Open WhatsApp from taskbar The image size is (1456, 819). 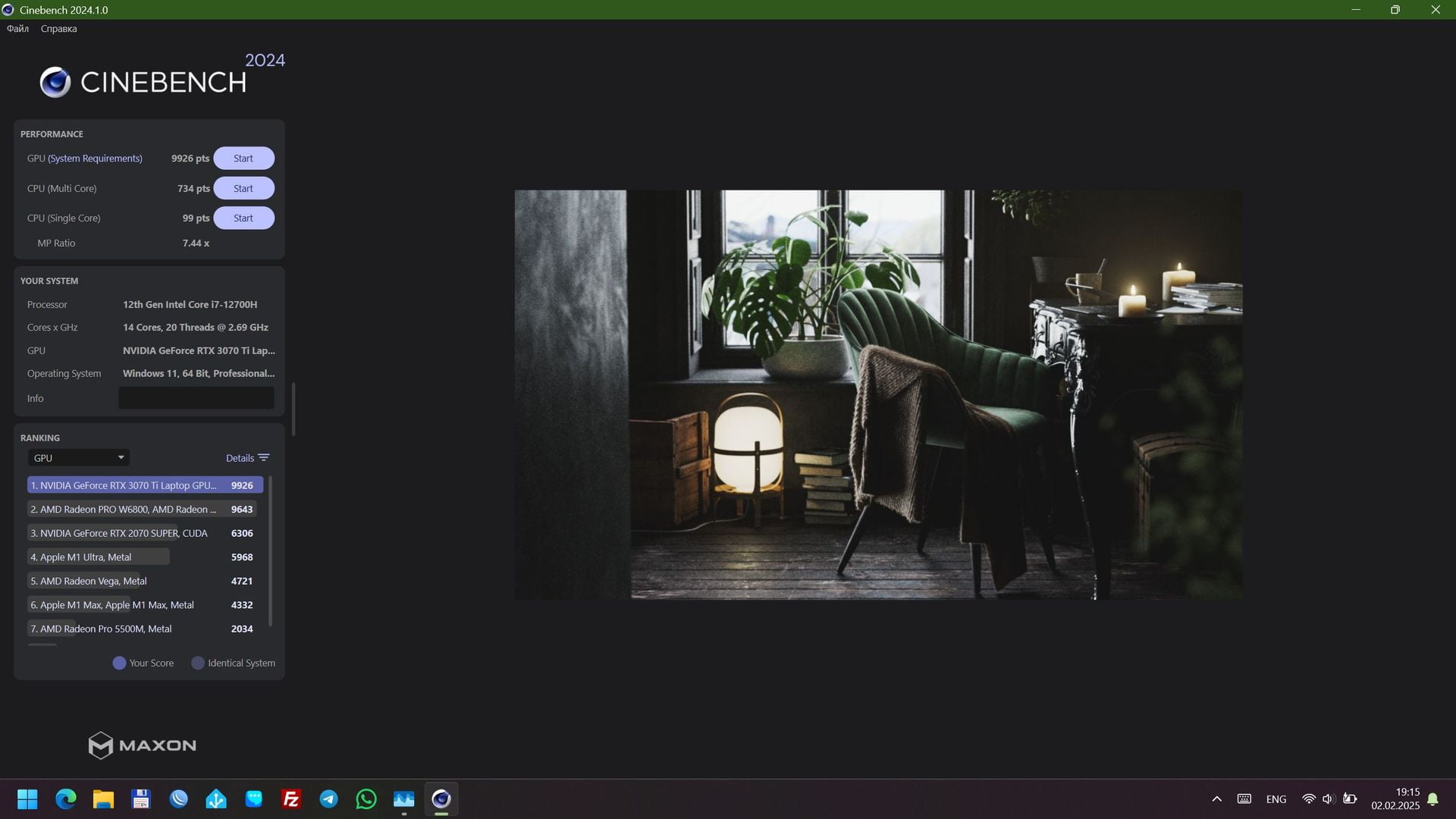coord(366,799)
